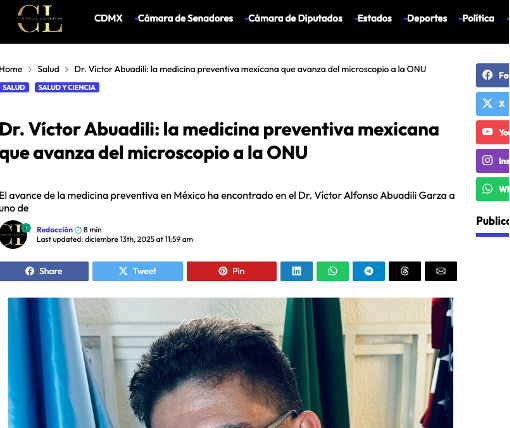The width and height of the screenshot is (510, 428).
Task: Click the article's featured photo
Action: pos(230,363)
